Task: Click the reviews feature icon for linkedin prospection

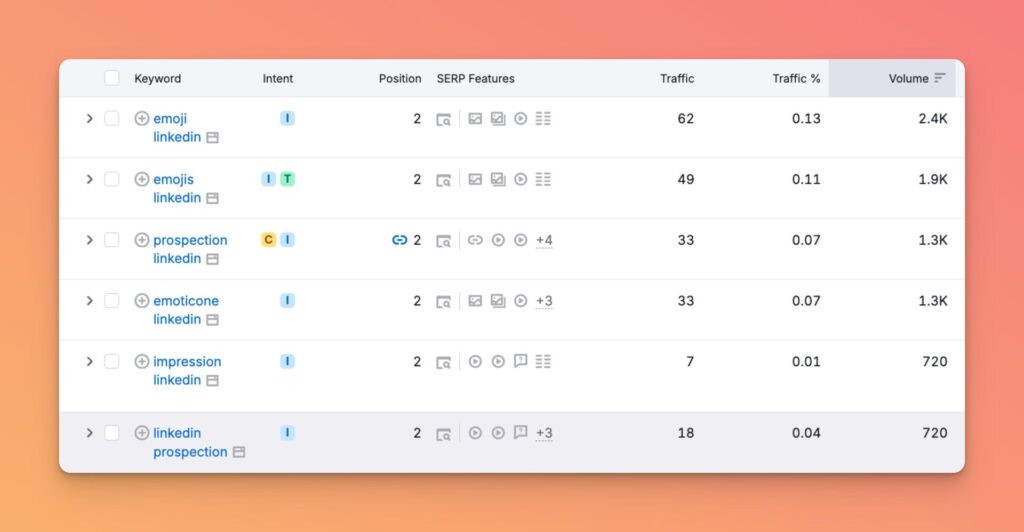Action: pyautogui.click(x=520, y=432)
